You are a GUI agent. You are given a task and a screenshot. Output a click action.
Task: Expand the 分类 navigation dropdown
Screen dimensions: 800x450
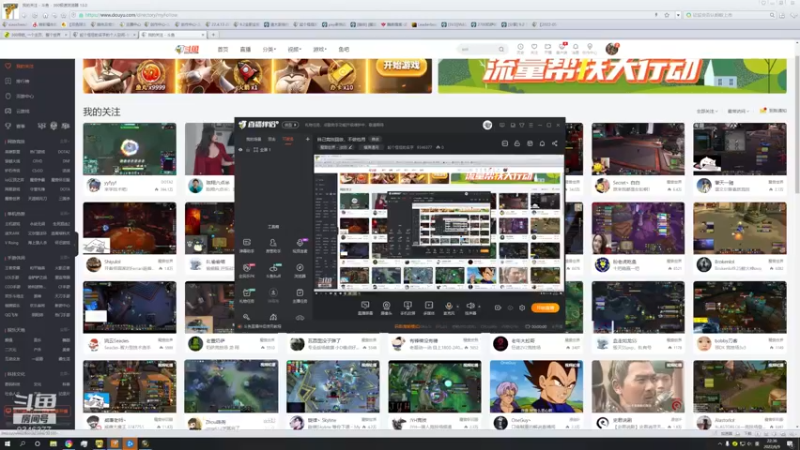269,49
